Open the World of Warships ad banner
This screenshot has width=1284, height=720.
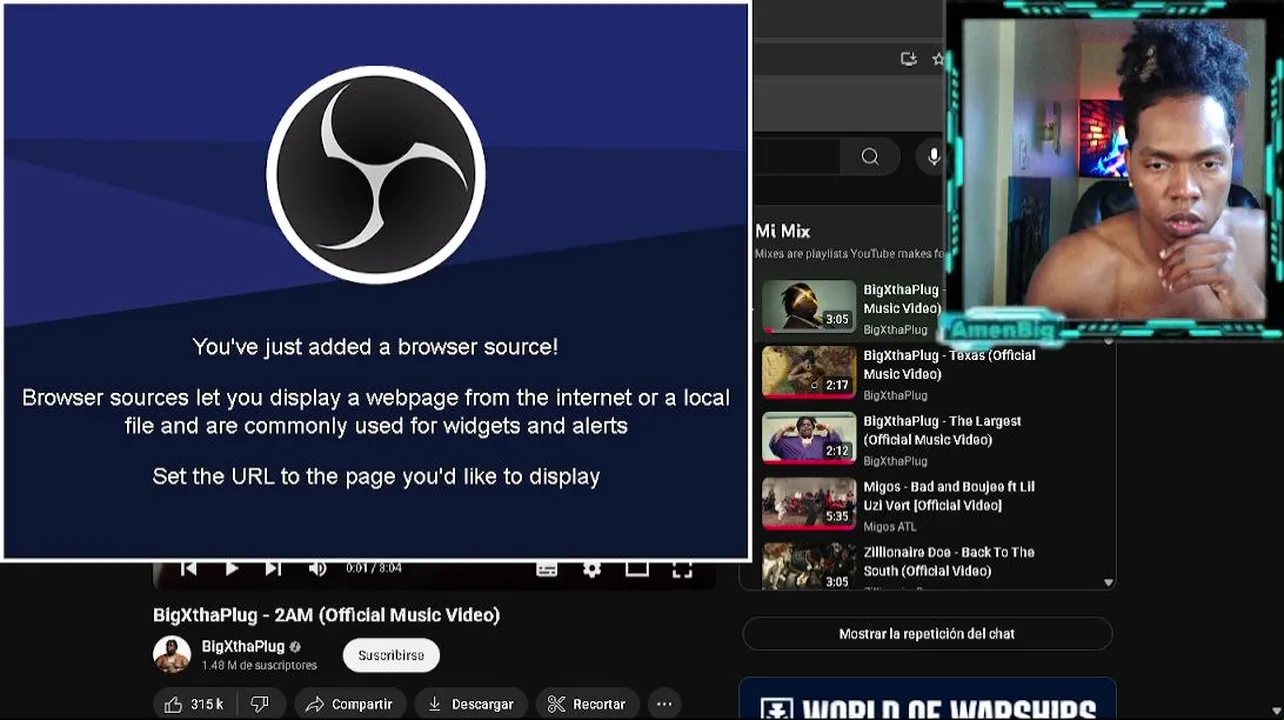(927, 699)
